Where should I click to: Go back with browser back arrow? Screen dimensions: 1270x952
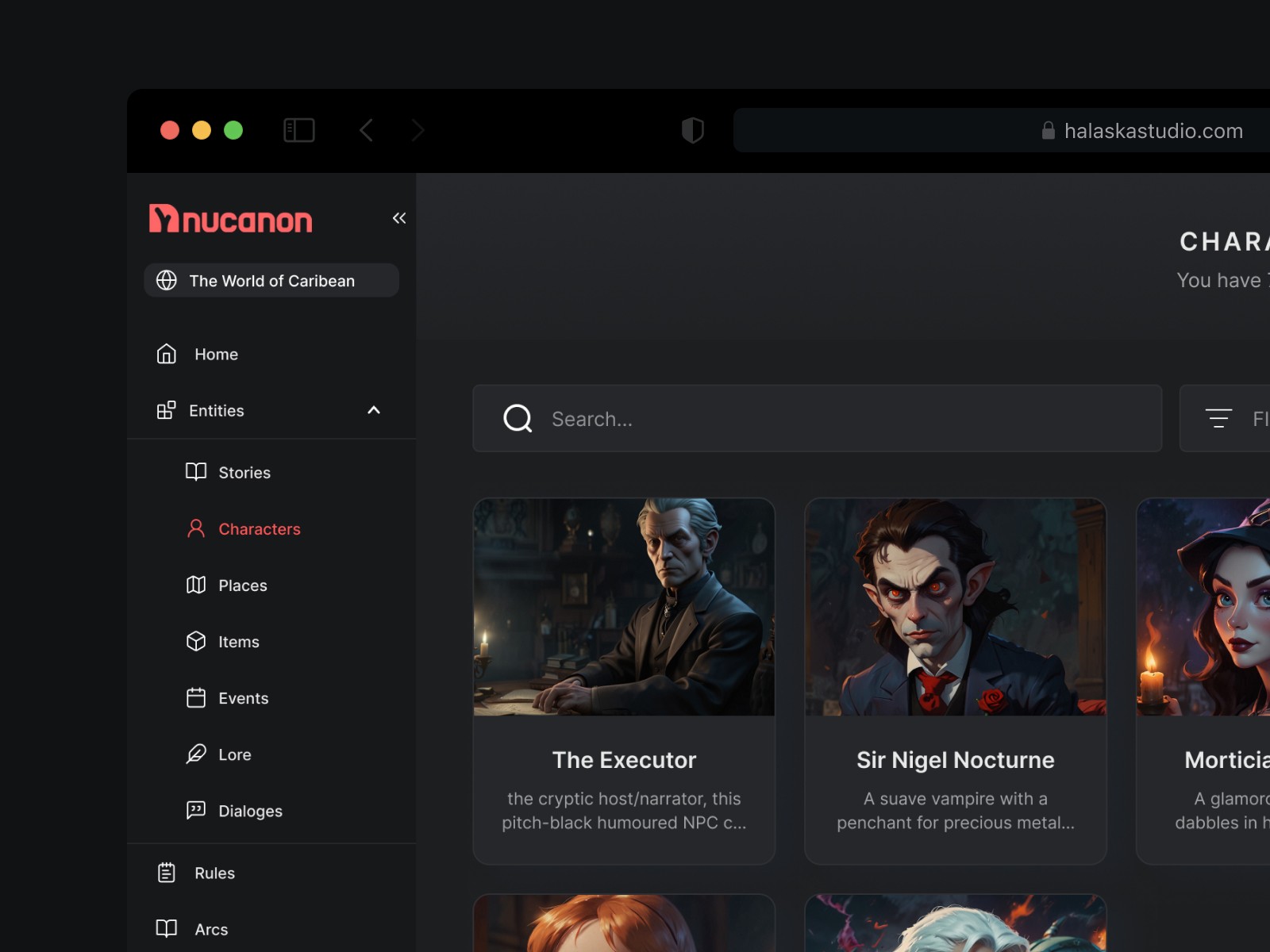click(x=366, y=130)
